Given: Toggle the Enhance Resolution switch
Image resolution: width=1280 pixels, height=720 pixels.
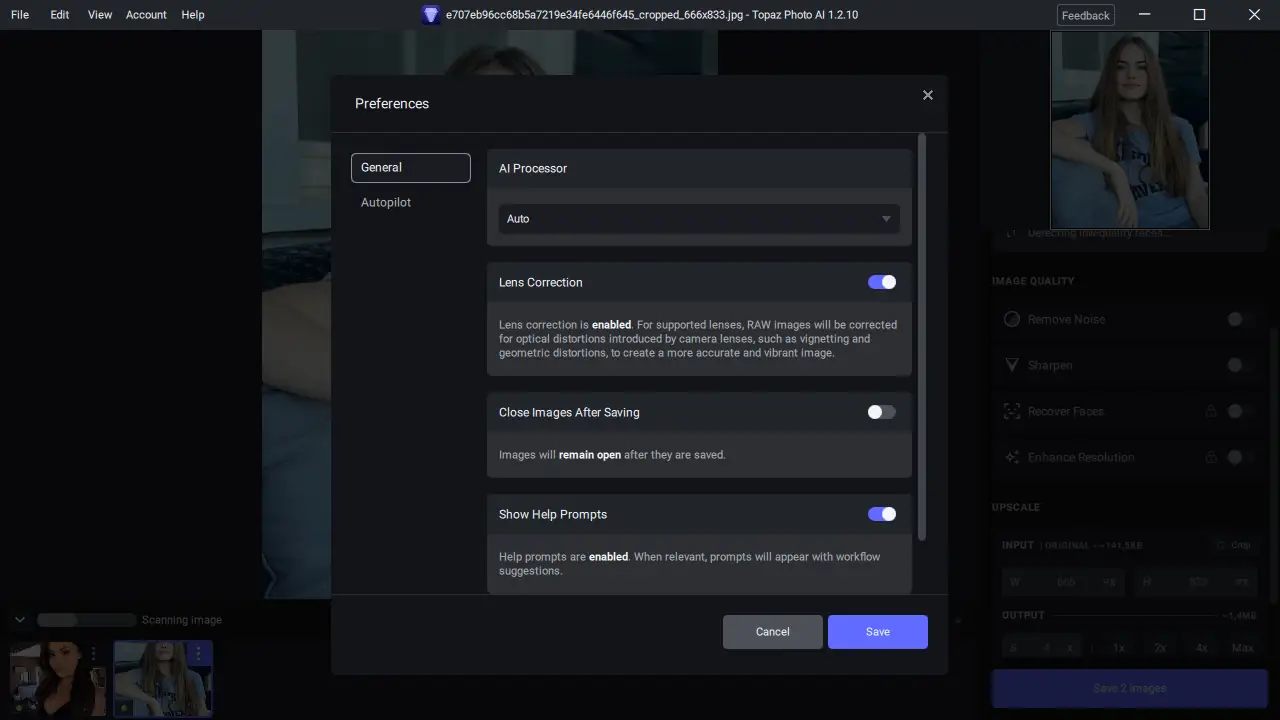Looking at the screenshot, I should pos(1240,457).
